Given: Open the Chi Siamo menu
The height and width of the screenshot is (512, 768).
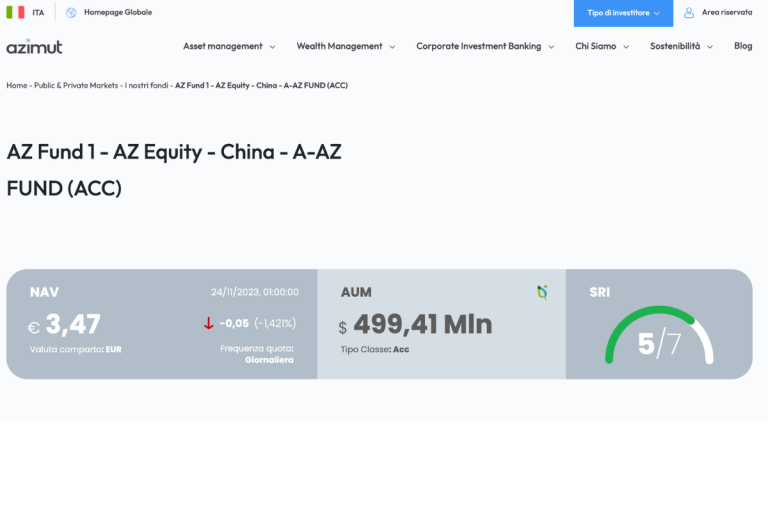Looking at the screenshot, I should pyautogui.click(x=596, y=46).
